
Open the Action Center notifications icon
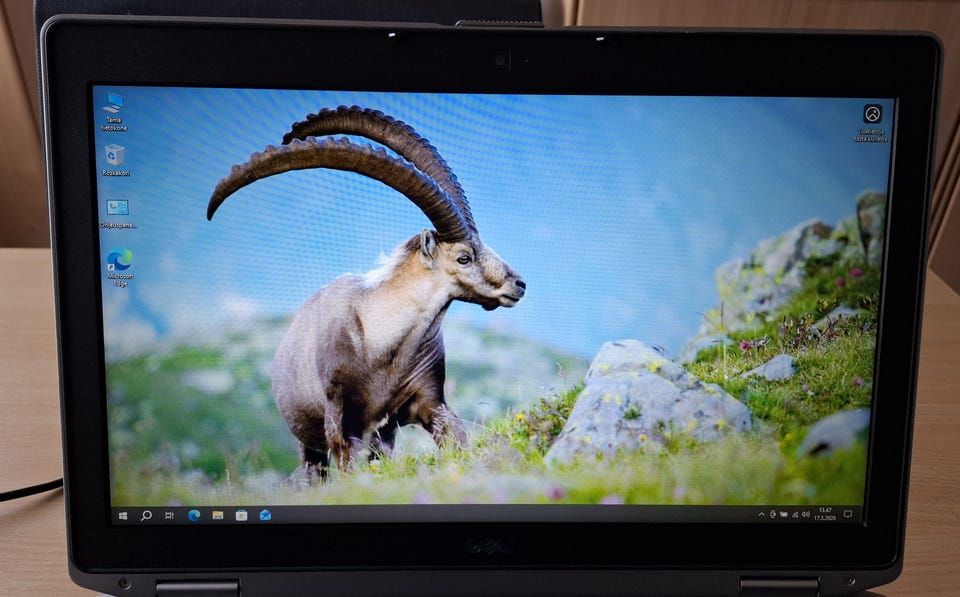[x=848, y=514]
